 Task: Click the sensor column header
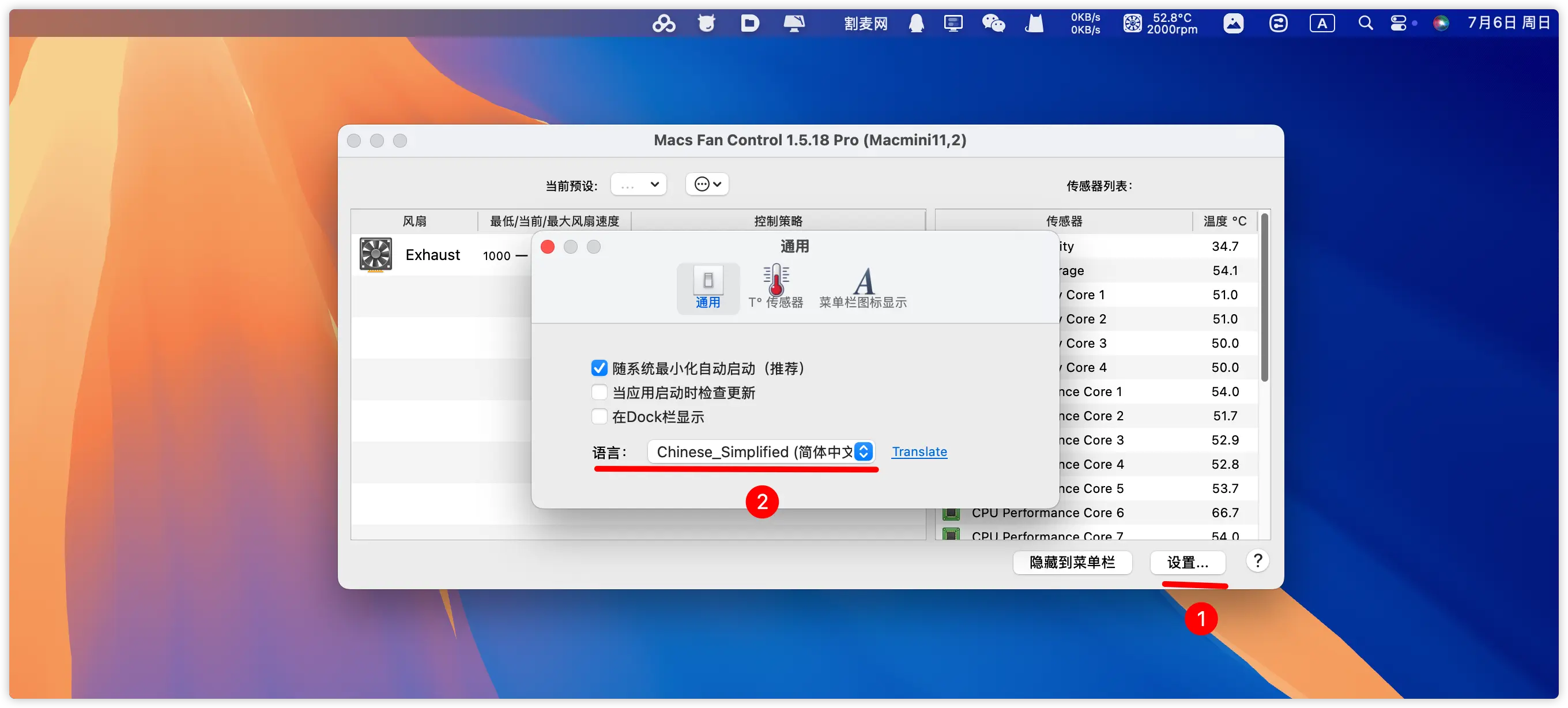click(1064, 221)
